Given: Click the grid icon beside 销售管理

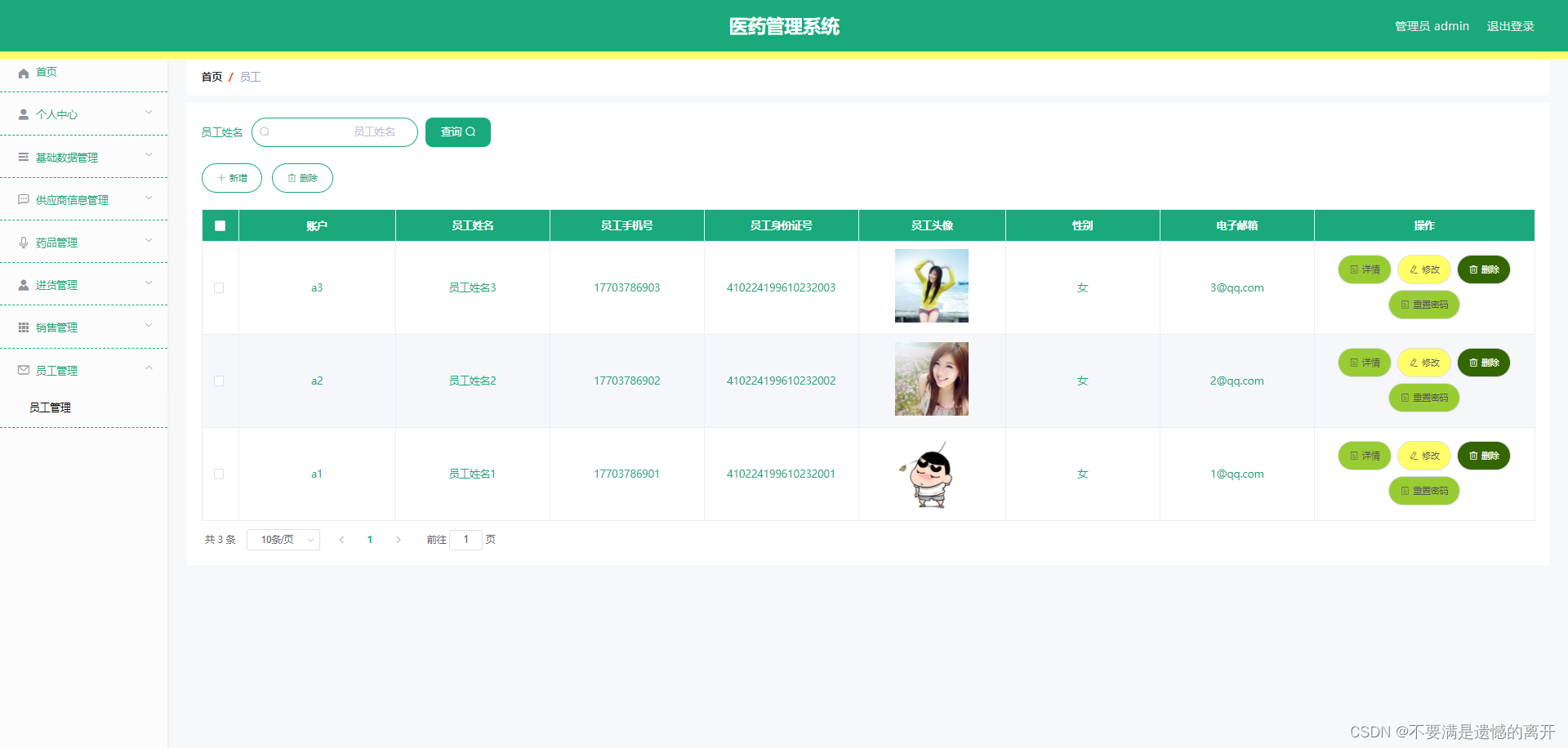Looking at the screenshot, I should (x=24, y=327).
